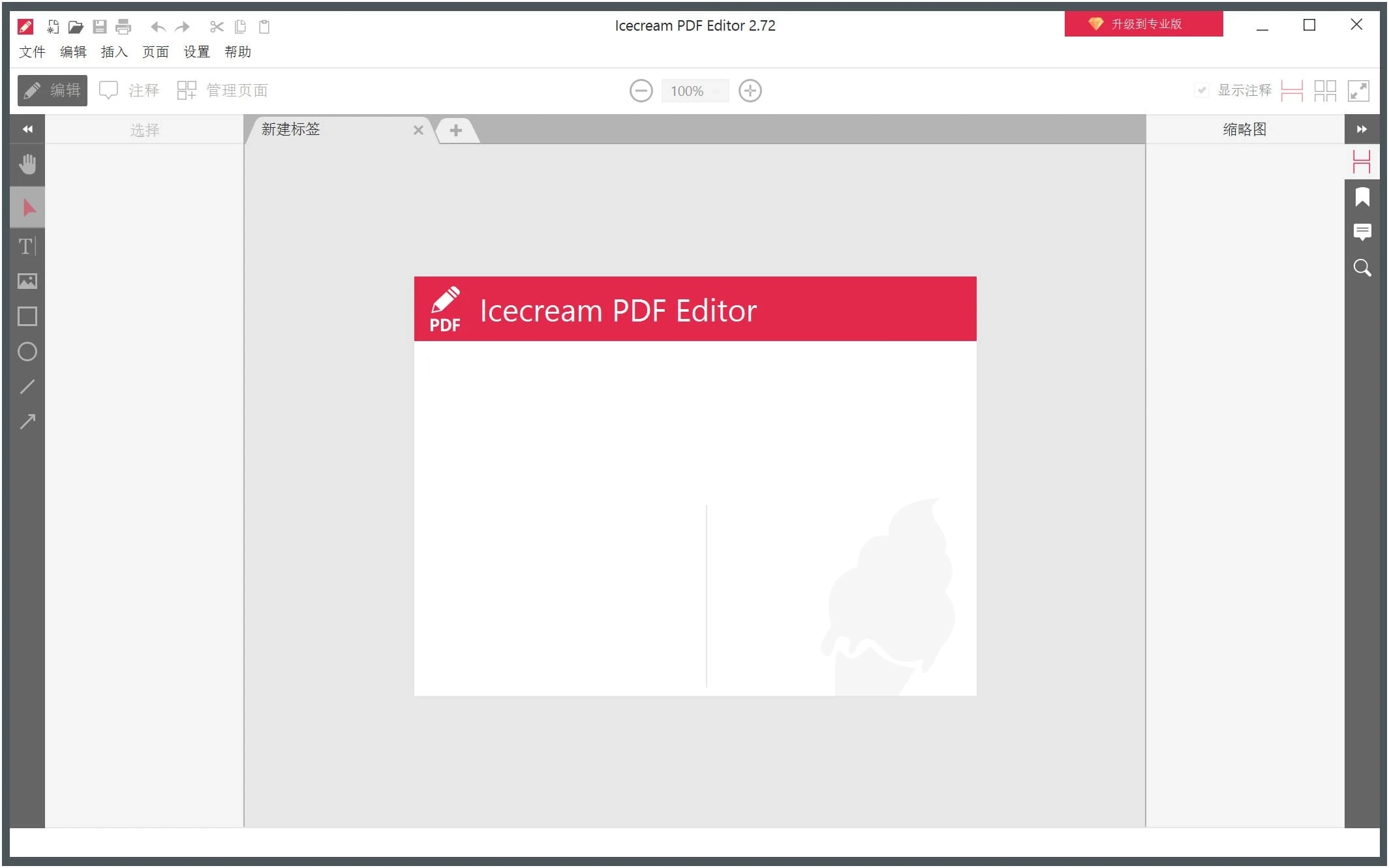The image size is (1389, 868).
Task: Select the Hand pan tool
Action: (27, 164)
